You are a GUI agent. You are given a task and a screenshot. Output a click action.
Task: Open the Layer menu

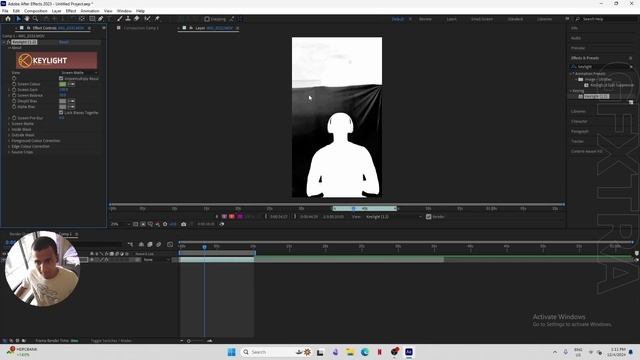[57, 11]
